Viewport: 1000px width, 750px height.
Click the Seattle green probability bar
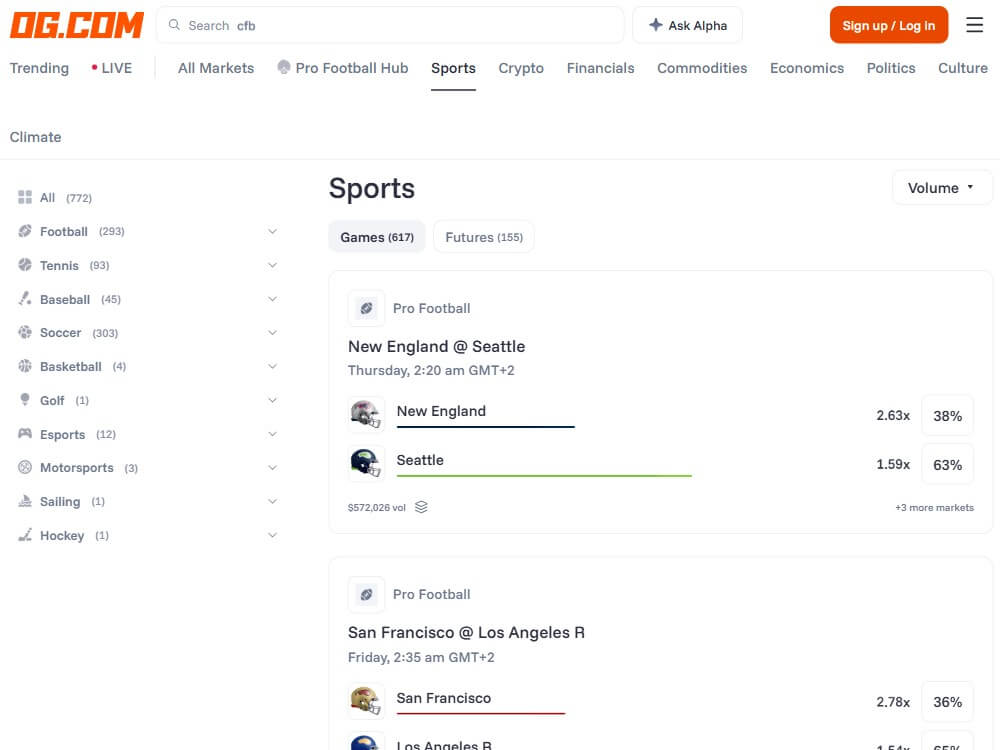(x=544, y=476)
